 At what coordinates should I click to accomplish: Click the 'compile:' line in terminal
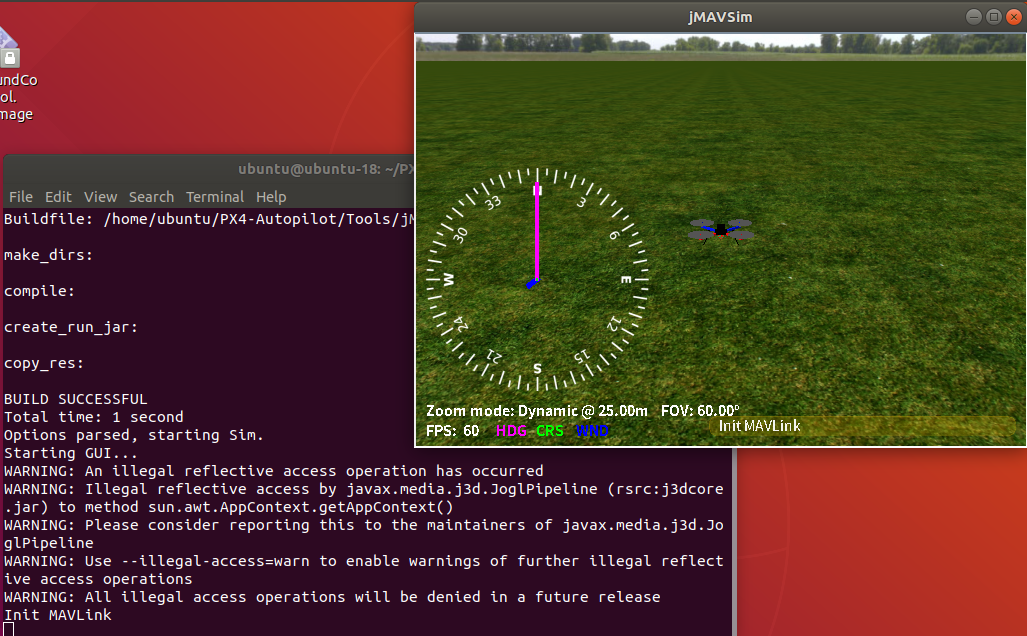[39, 291]
